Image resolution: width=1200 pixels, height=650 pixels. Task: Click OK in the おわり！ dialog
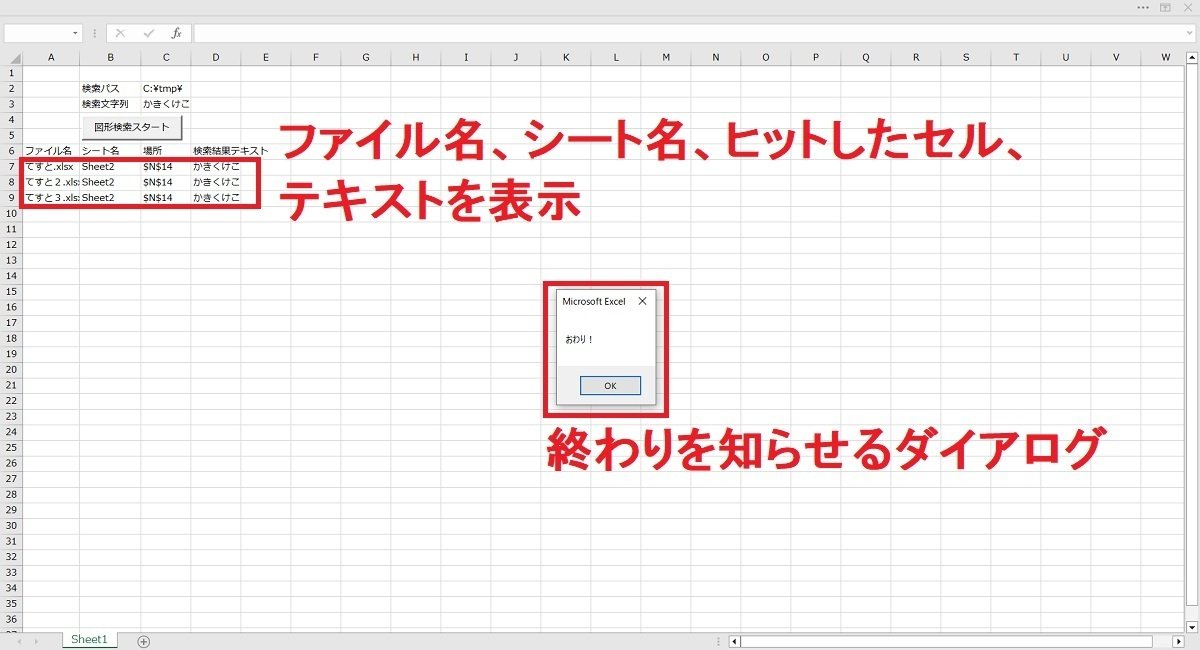pyautogui.click(x=608, y=385)
